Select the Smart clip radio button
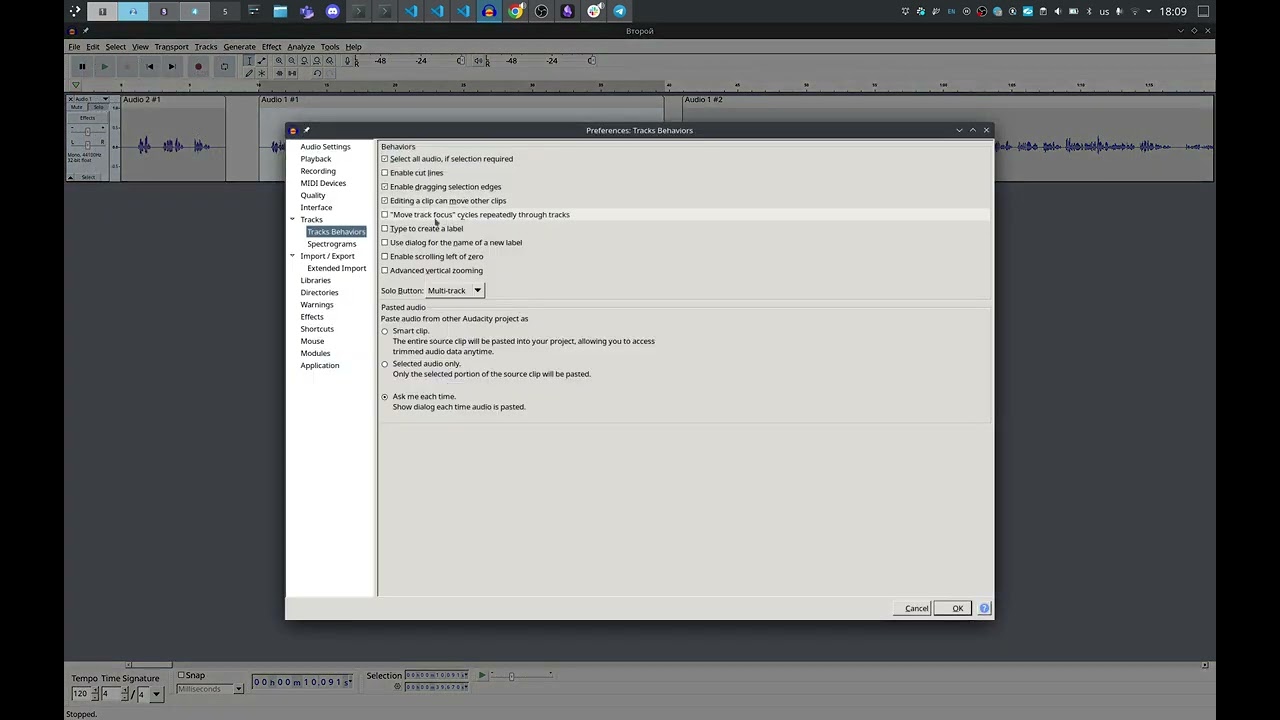1280x720 pixels. point(385,332)
